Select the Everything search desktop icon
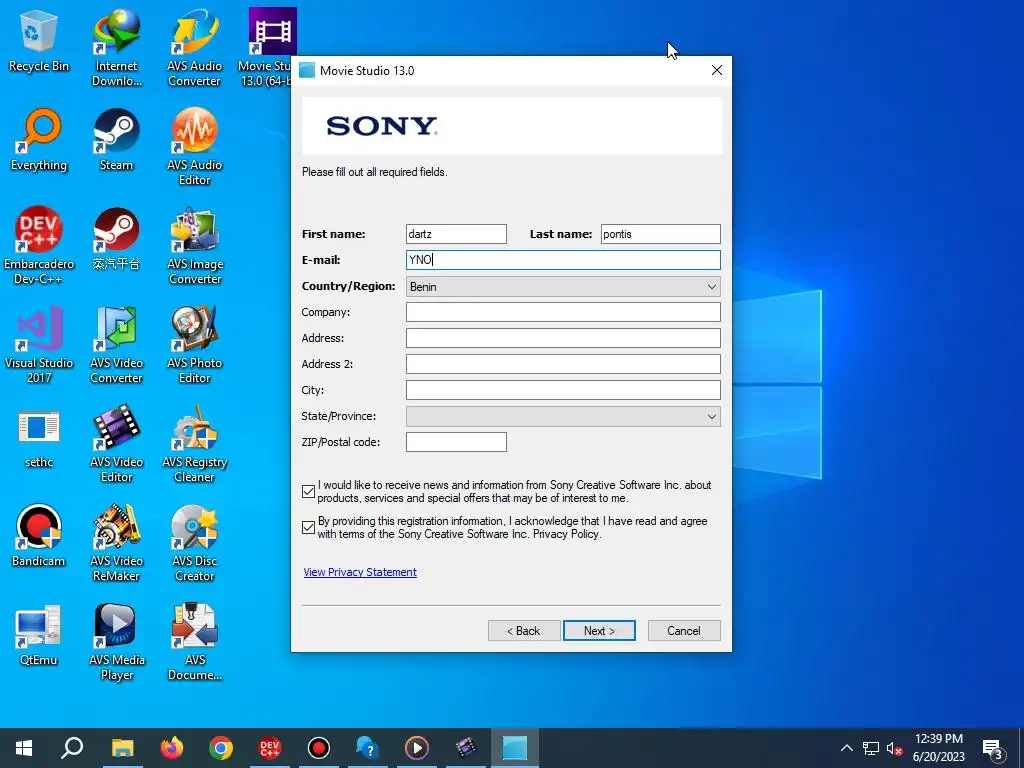 (39, 140)
